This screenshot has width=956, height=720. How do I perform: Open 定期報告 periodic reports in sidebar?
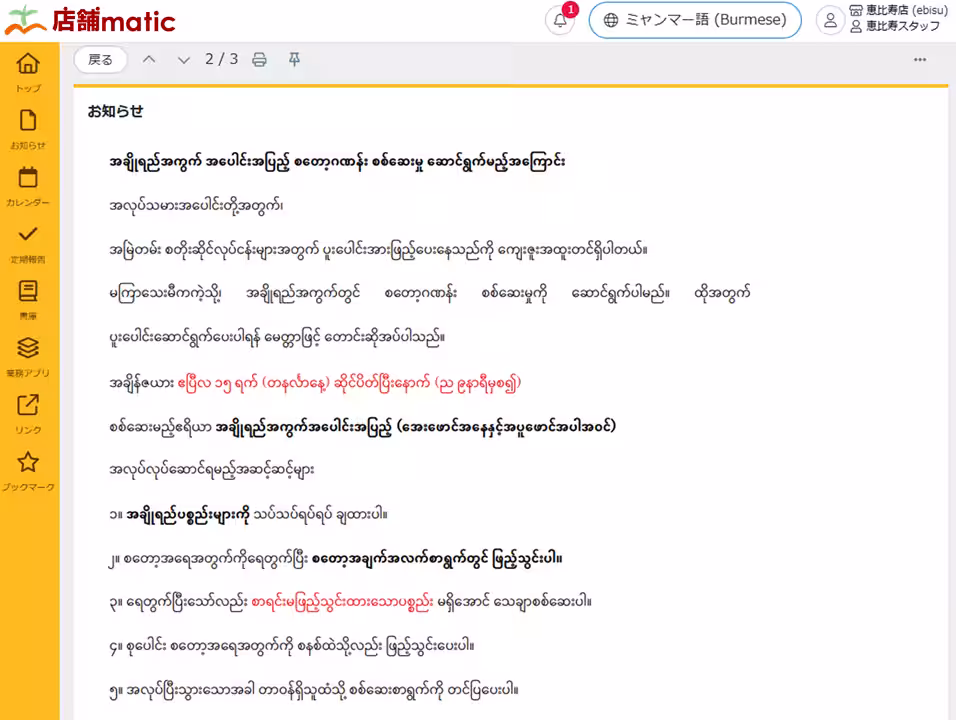click(x=28, y=242)
